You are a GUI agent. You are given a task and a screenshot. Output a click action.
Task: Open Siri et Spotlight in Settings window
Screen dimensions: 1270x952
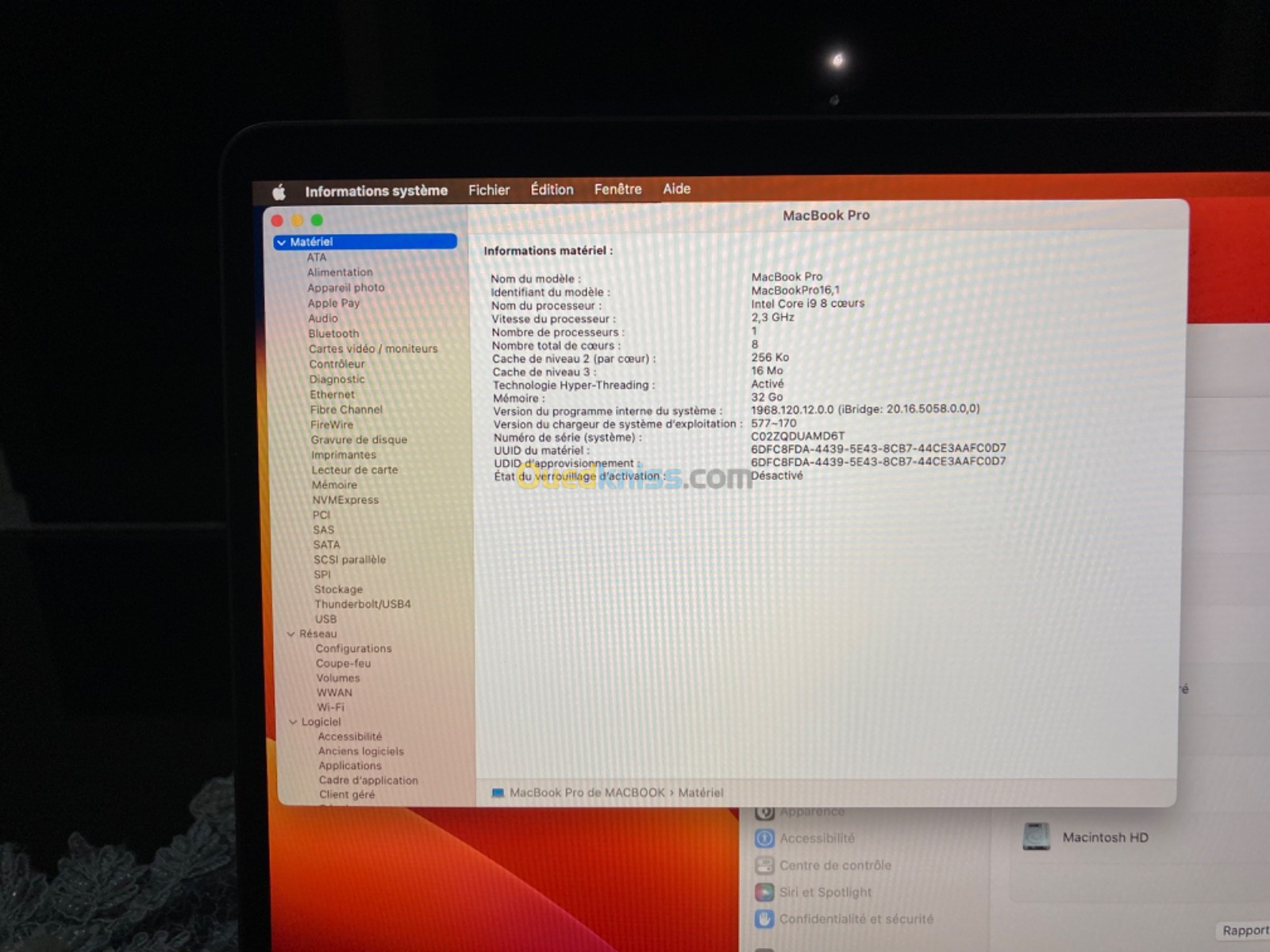tap(825, 892)
